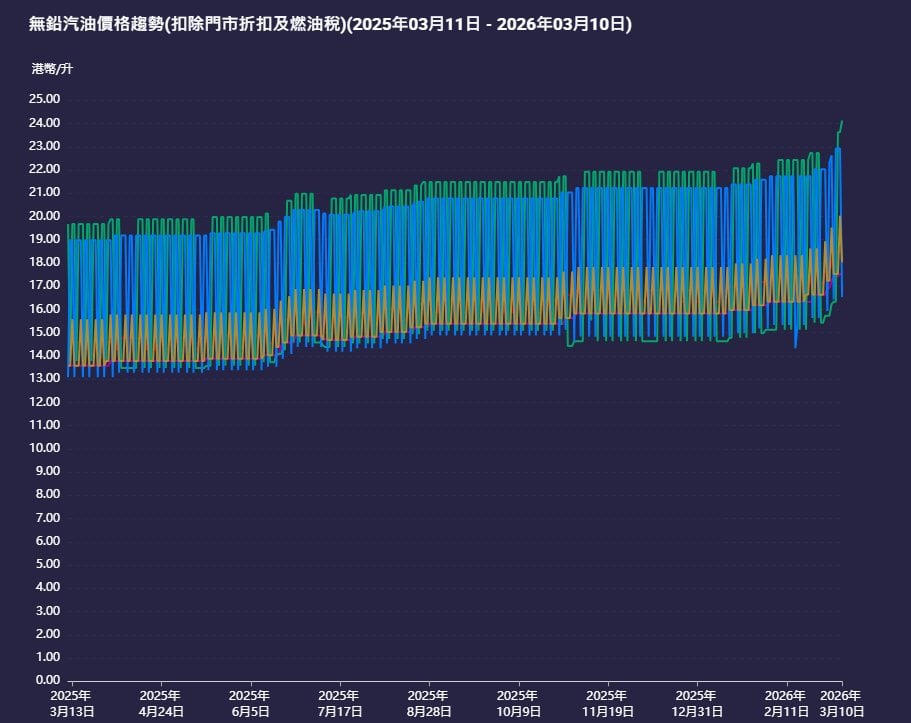Select the 2025年 10月9日 date label
911x723 pixels.
click(518, 703)
